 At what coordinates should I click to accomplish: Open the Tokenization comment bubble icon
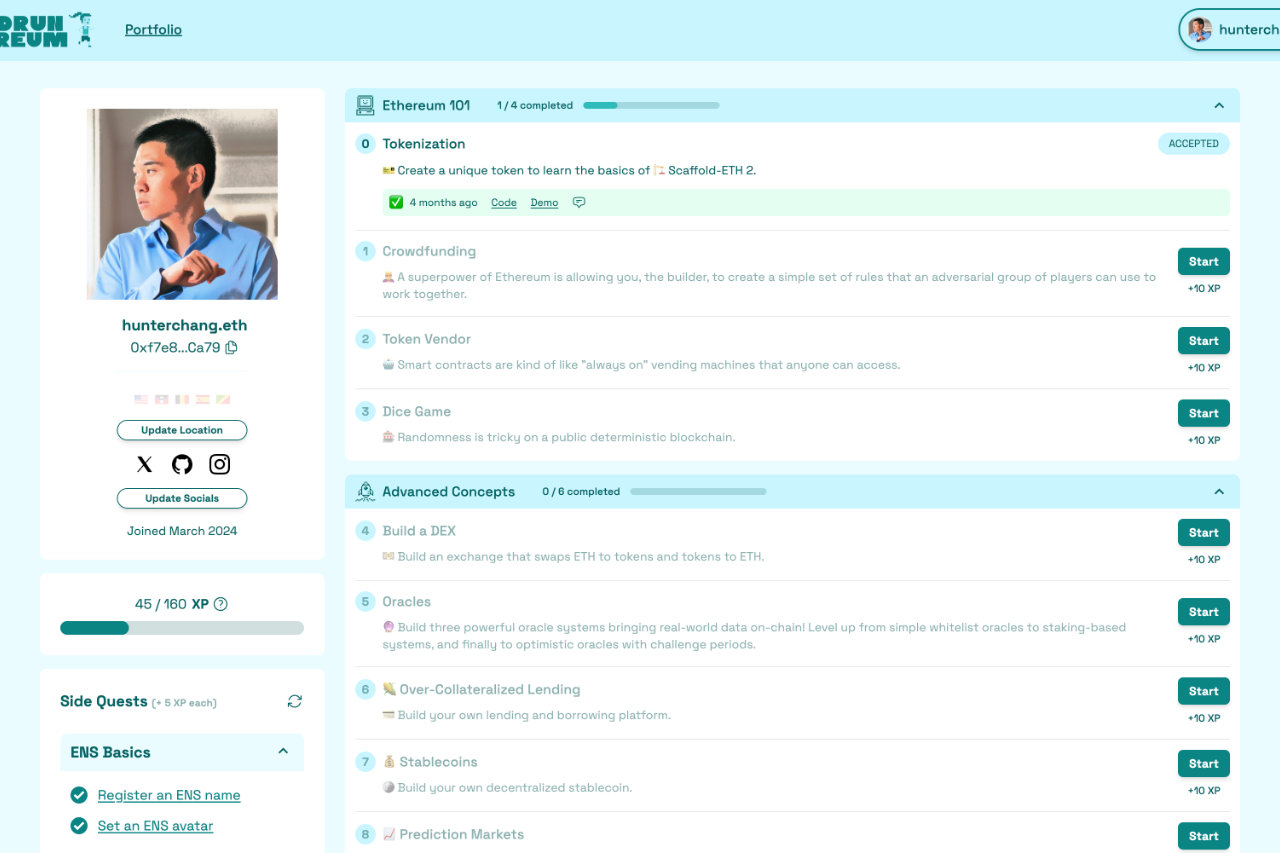point(579,203)
